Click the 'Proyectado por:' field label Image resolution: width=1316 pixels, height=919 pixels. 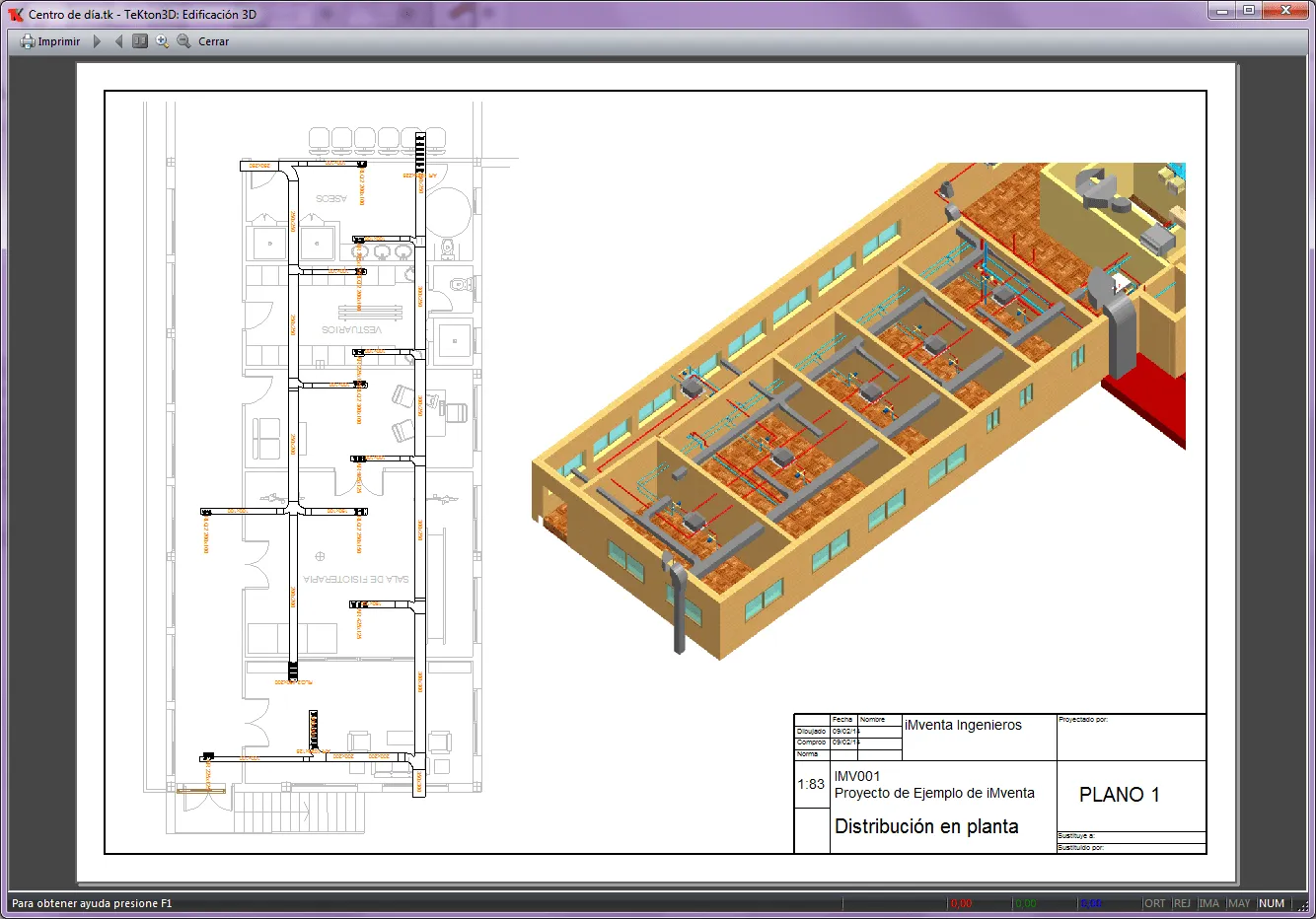coord(1082,720)
